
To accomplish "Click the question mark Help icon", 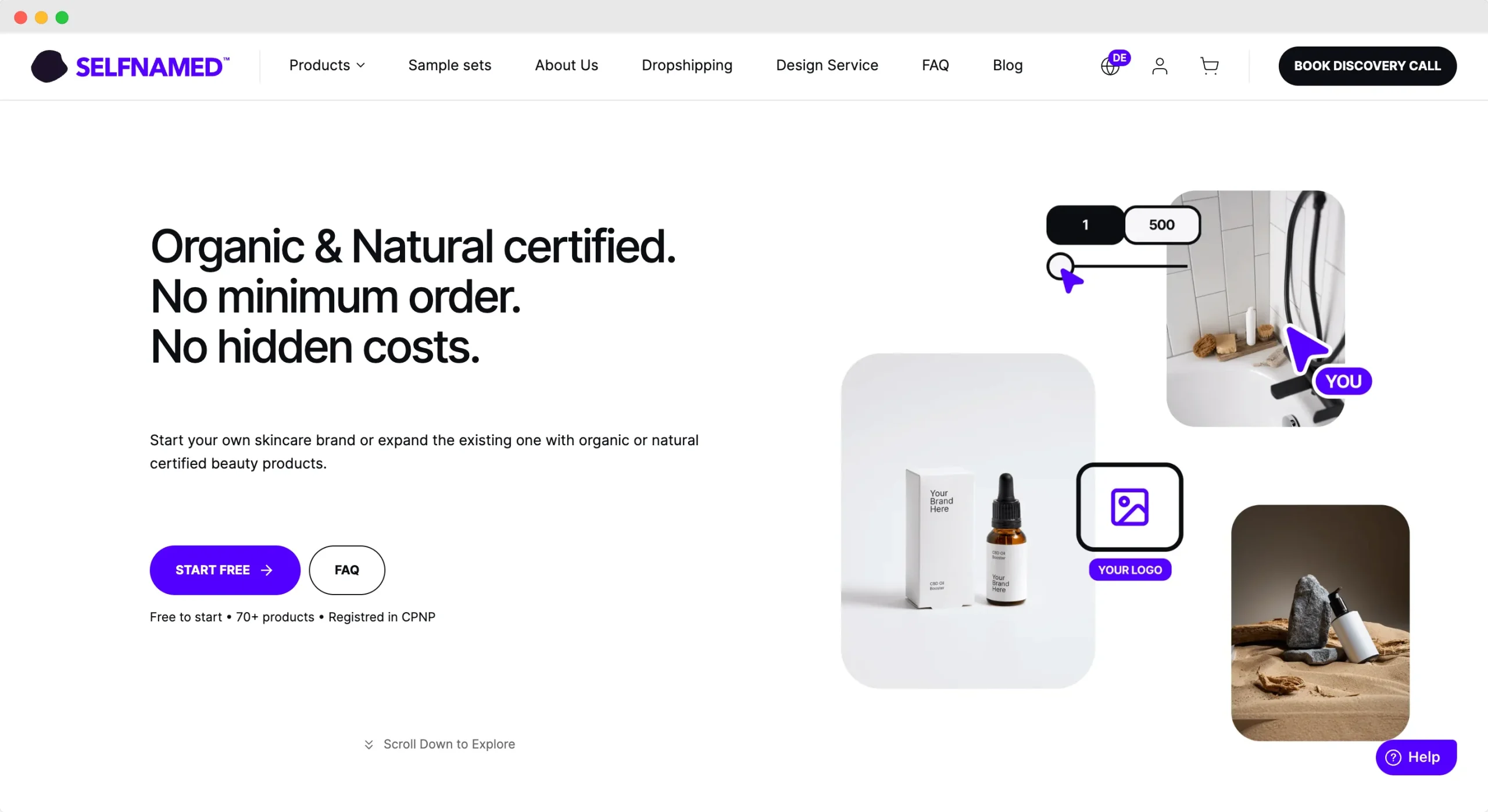I will tap(1393, 757).
